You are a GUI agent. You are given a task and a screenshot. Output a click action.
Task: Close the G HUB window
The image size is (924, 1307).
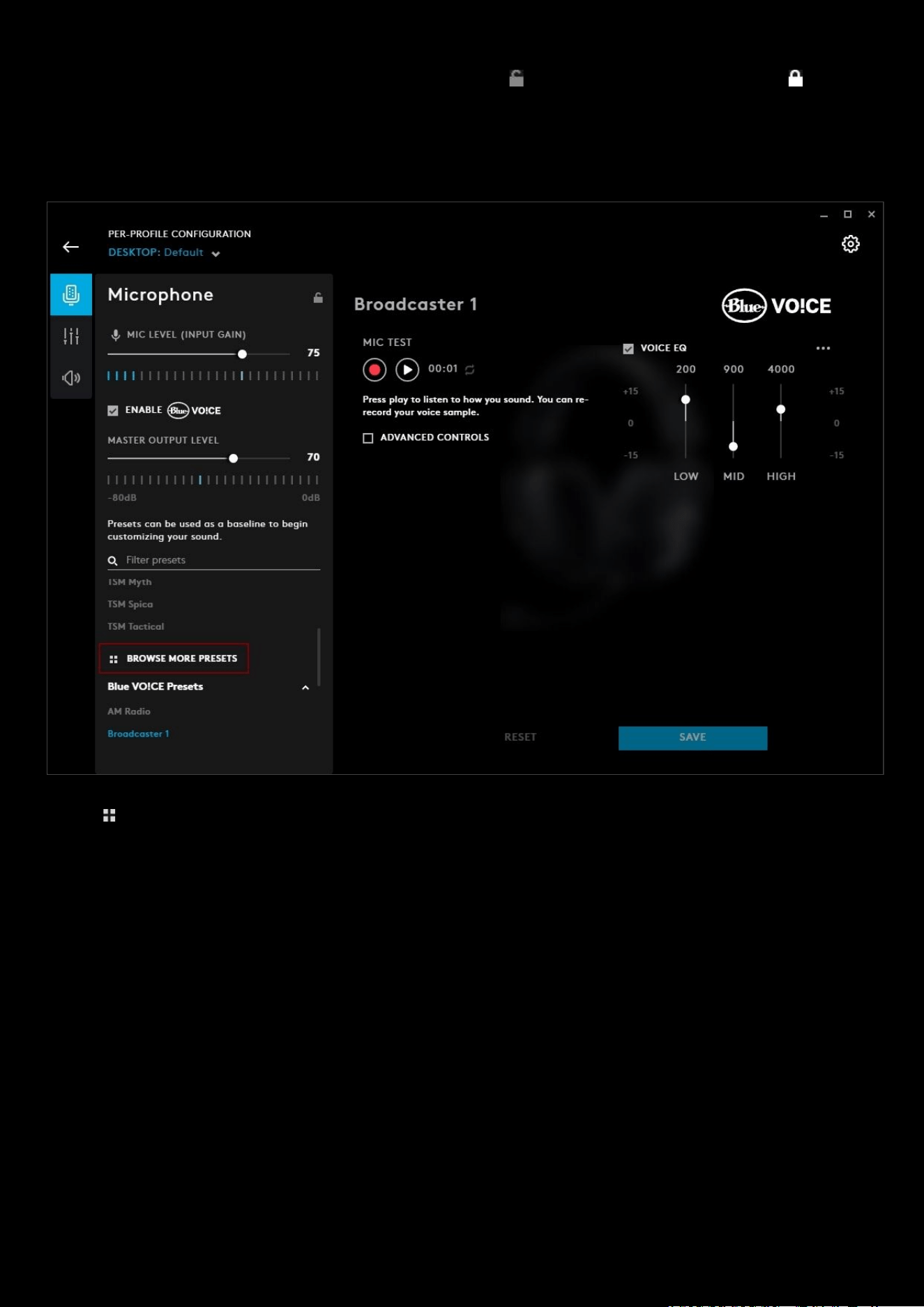pos(871,215)
